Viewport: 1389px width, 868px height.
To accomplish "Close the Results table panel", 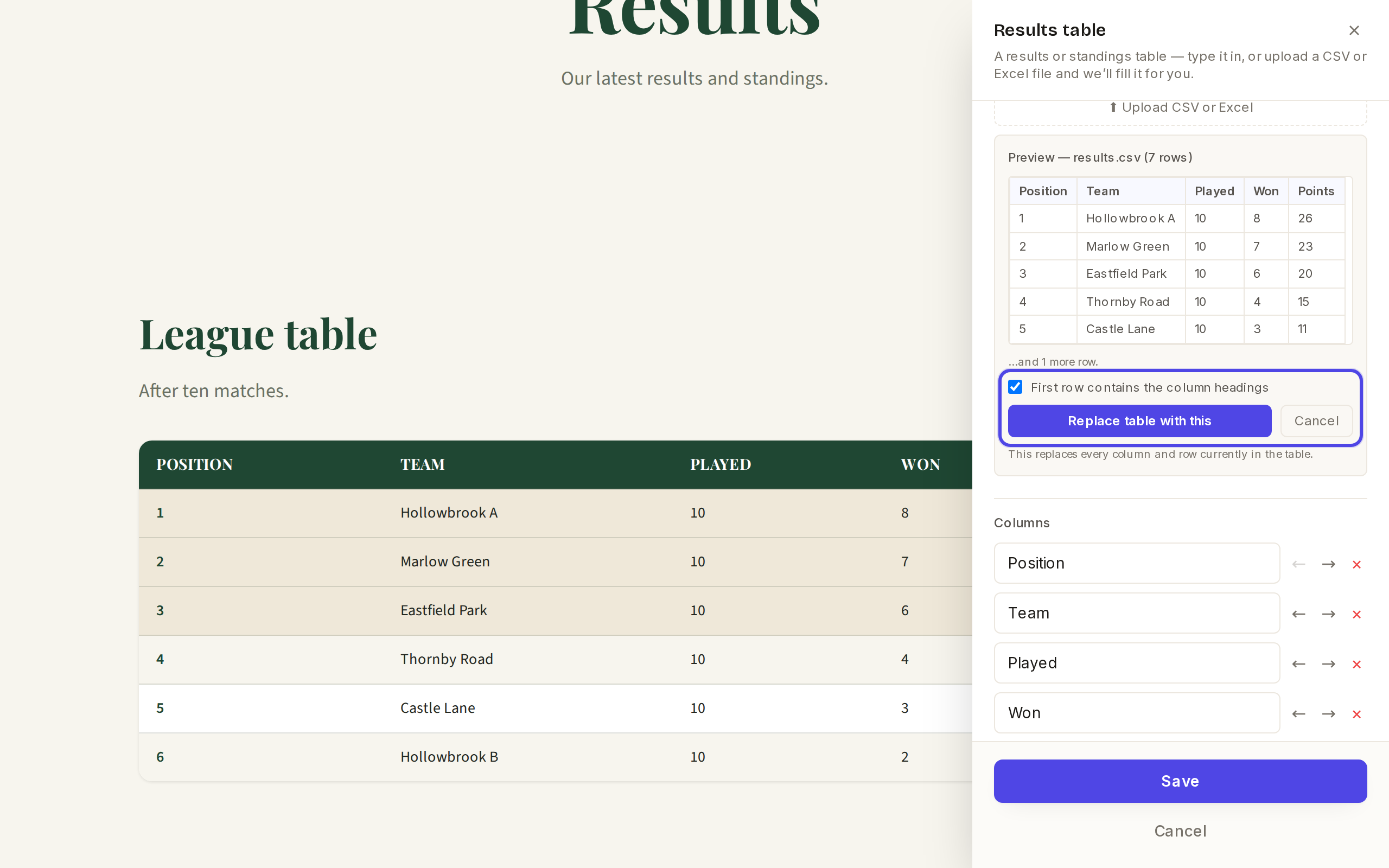I will coord(1354,30).
